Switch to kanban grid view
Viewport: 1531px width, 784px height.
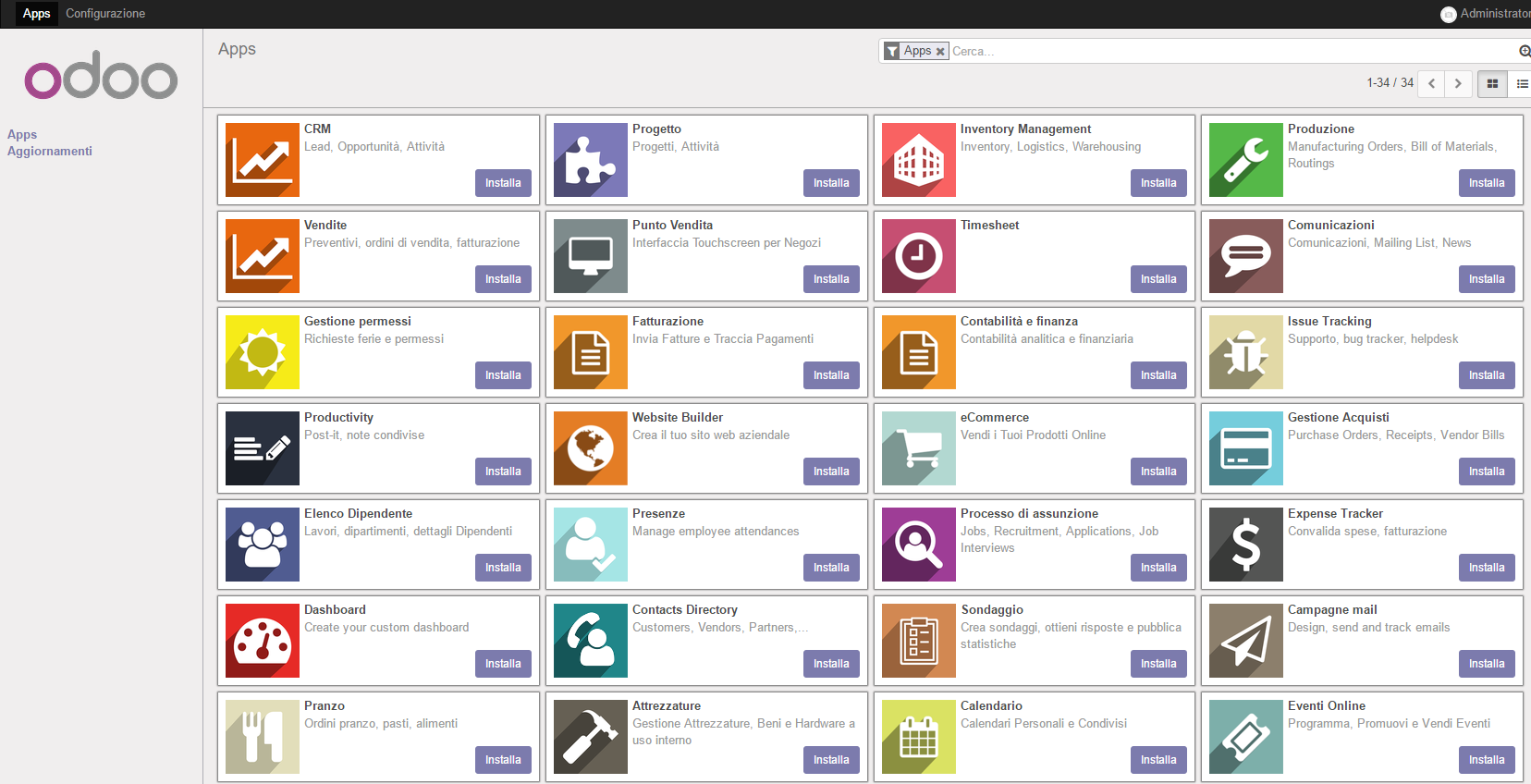click(x=1492, y=83)
